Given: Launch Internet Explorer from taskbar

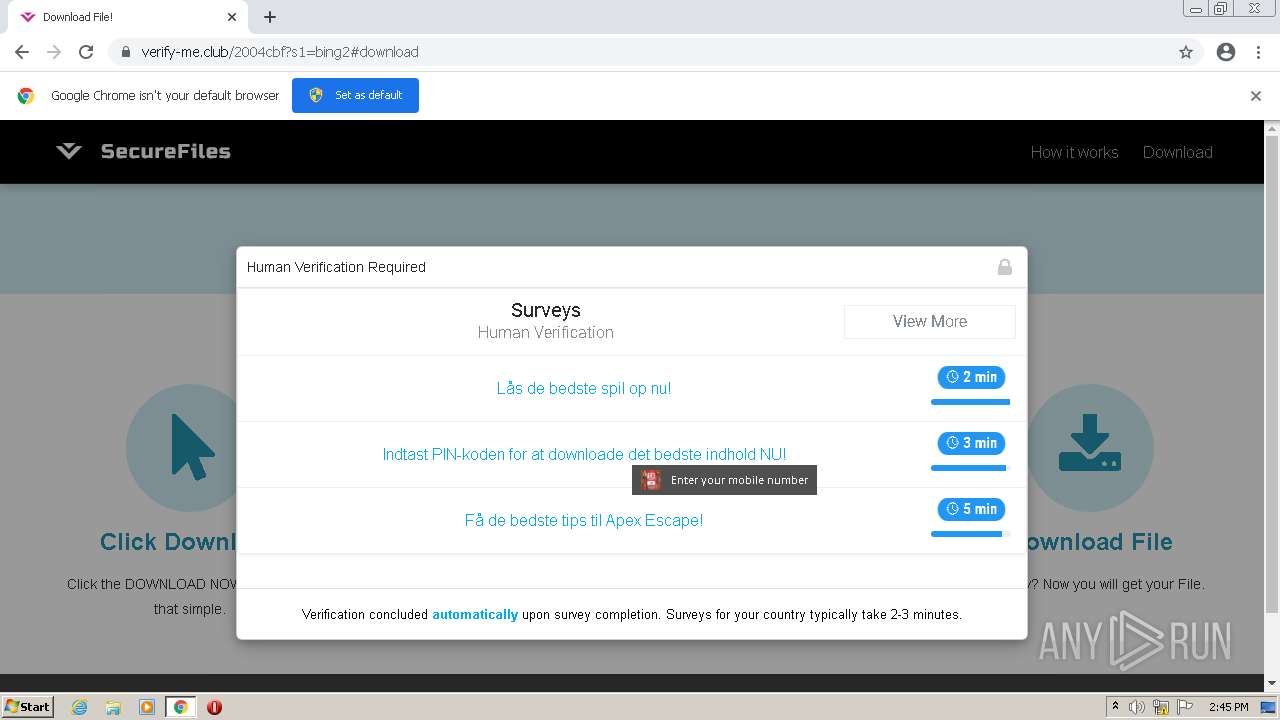Looking at the screenshot, I should [x=79, y=707].
